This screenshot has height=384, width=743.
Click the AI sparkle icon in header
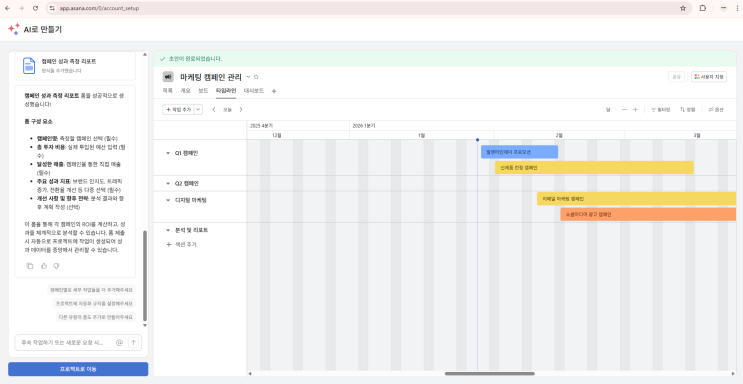pos(14,29)
